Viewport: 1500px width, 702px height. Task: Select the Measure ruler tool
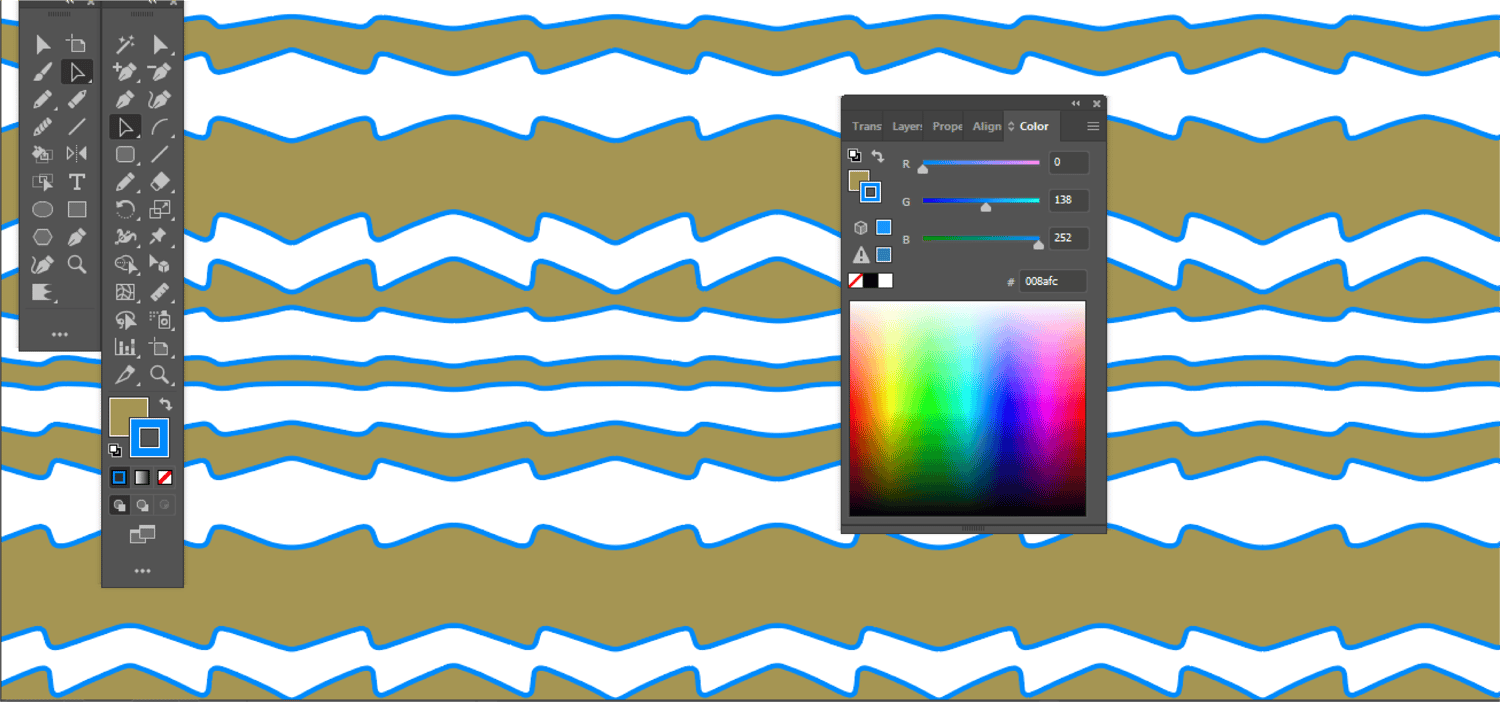[x=160, y=292]
